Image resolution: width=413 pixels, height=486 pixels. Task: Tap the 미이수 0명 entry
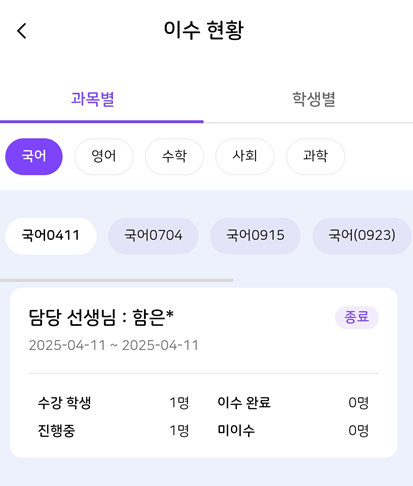293,431
